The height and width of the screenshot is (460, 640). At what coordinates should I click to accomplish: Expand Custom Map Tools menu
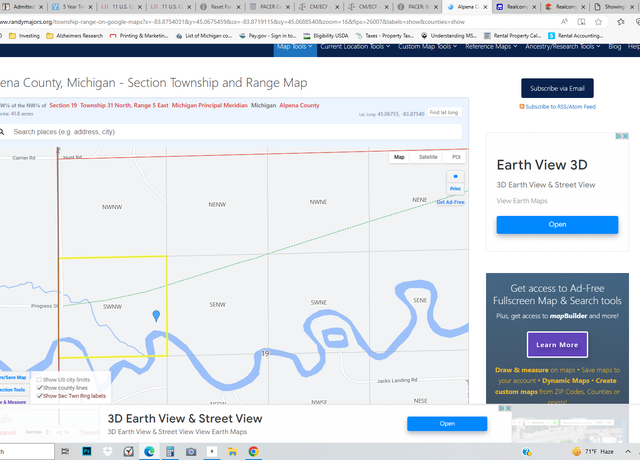(427, 47)
